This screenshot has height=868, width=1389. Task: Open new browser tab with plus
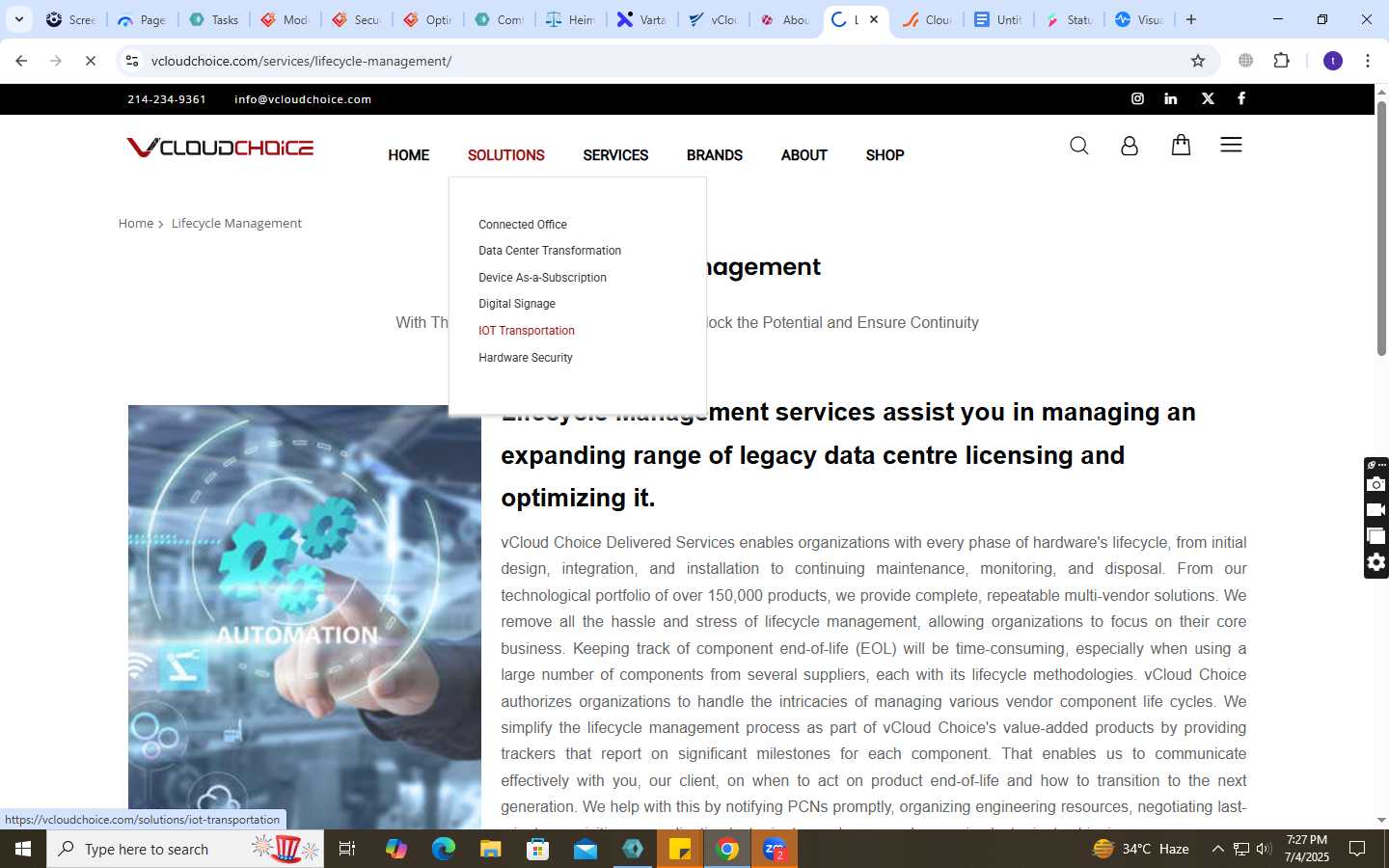[x=1191, y=19]
